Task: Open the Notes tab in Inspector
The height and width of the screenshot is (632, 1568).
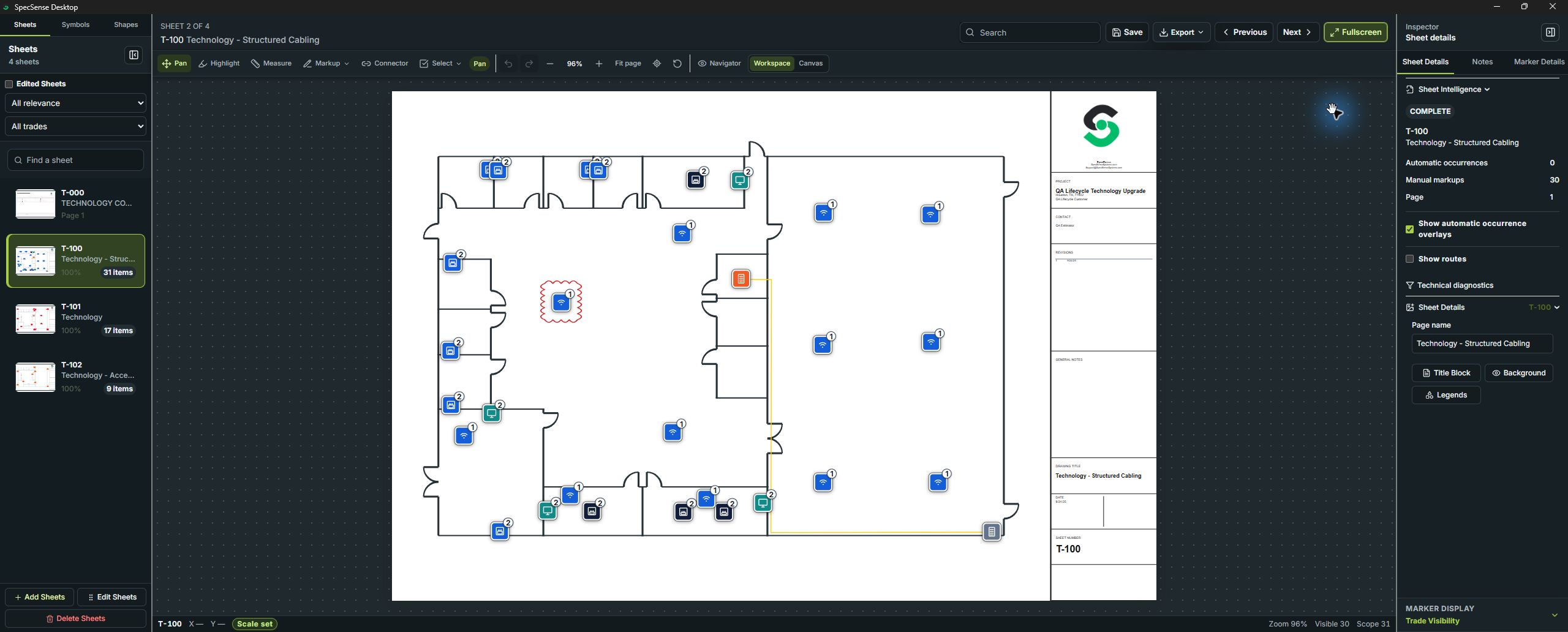Action: pyautogui.click(x=1482, y=62)
